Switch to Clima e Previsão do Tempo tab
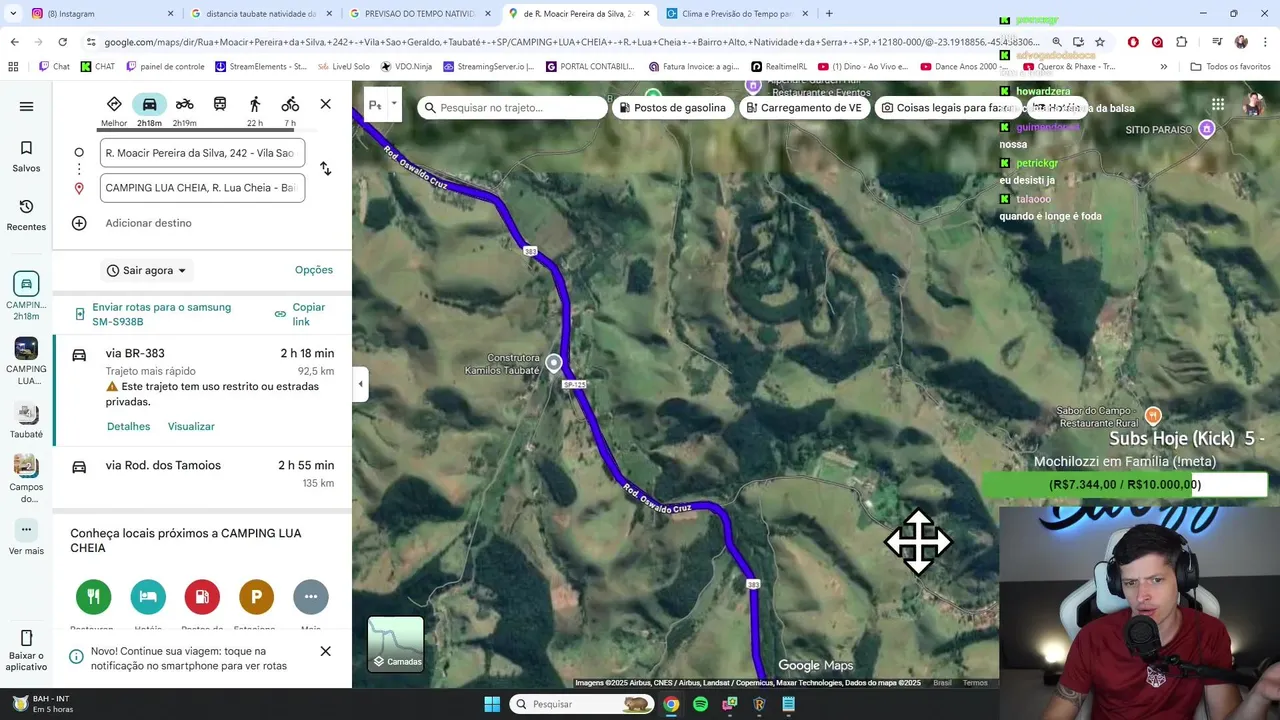The height and width of the screenshot is (720, 1280). pos(737,14)
